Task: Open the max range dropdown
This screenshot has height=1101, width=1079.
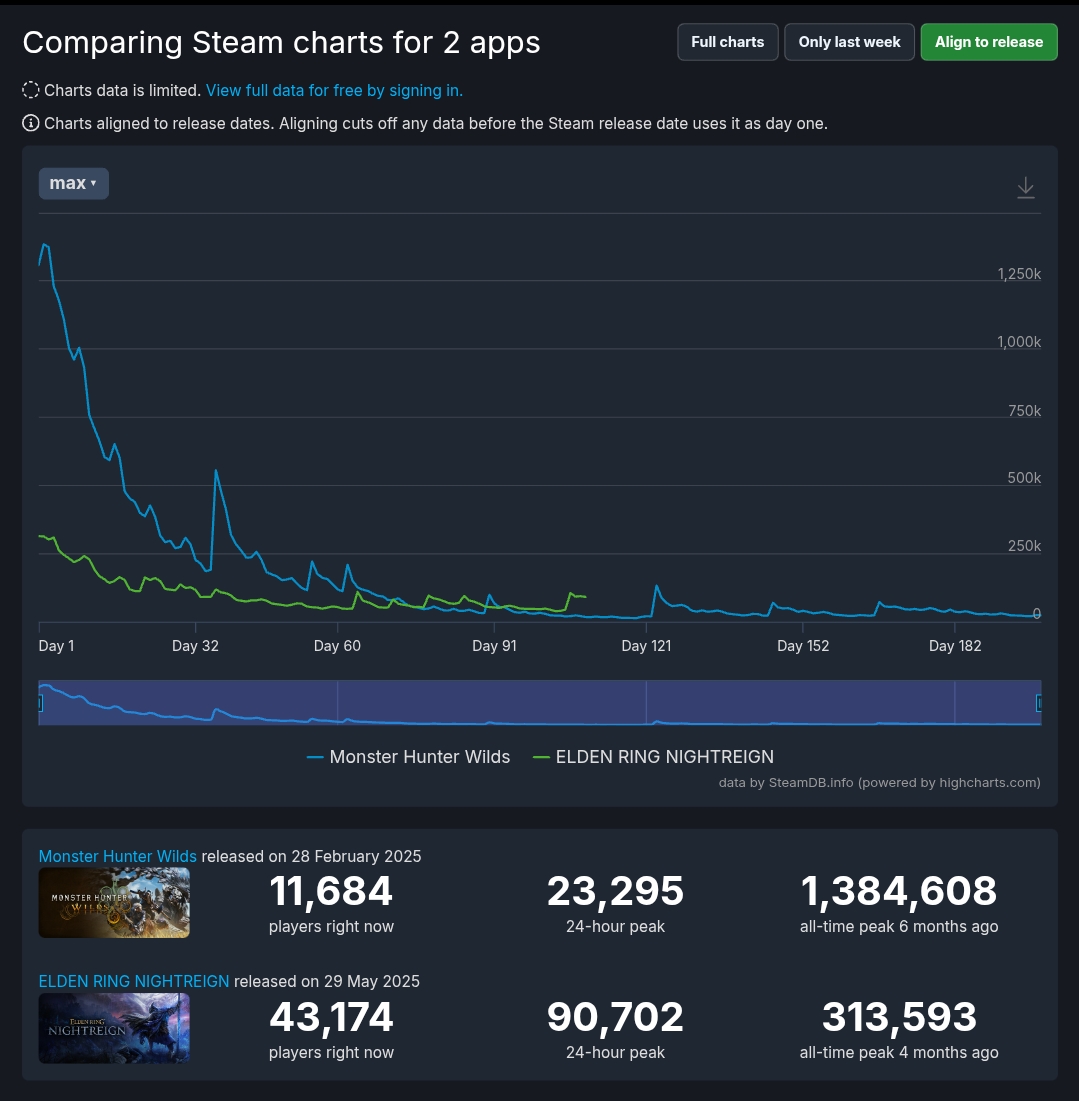Action: (x=73, y=183)
